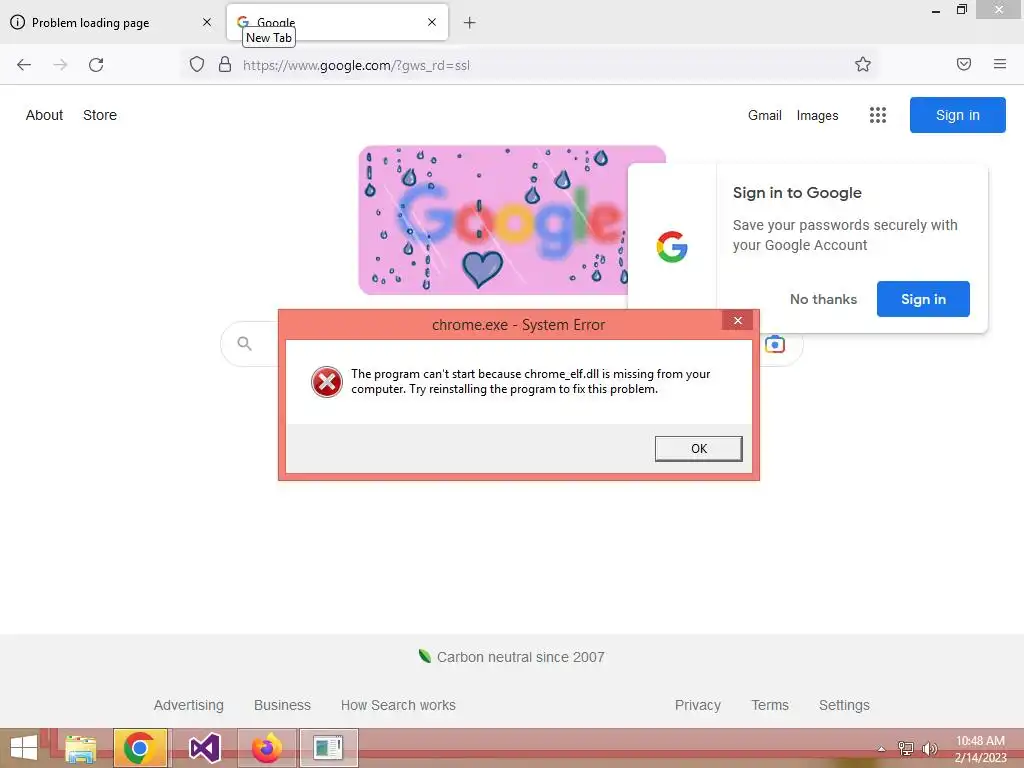Image resolution: width=1024 pixels, height=768 pixels.
Task: Open the tracking protection shield icon
Action: coord(197,64)
